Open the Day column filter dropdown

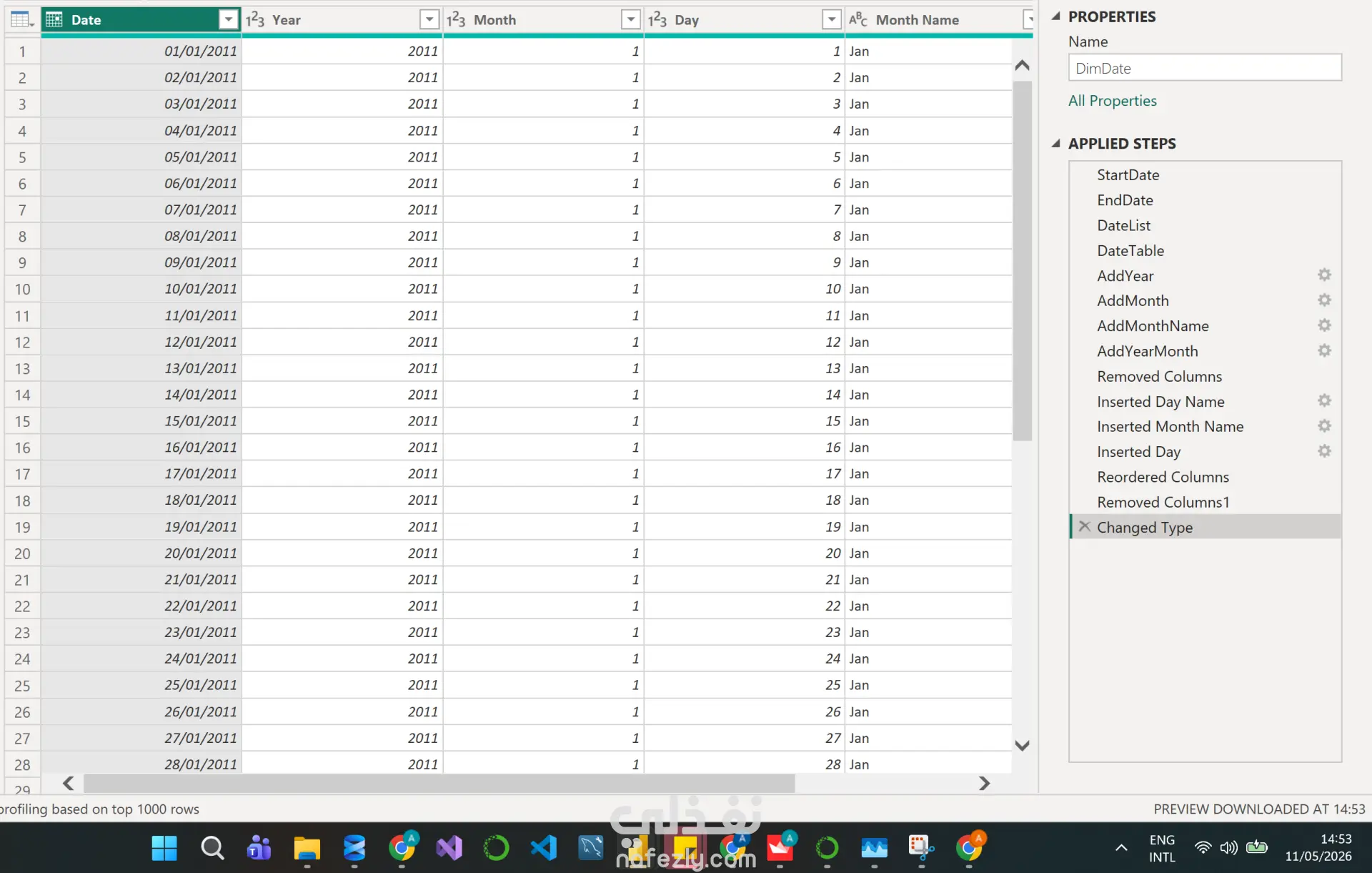831,19
